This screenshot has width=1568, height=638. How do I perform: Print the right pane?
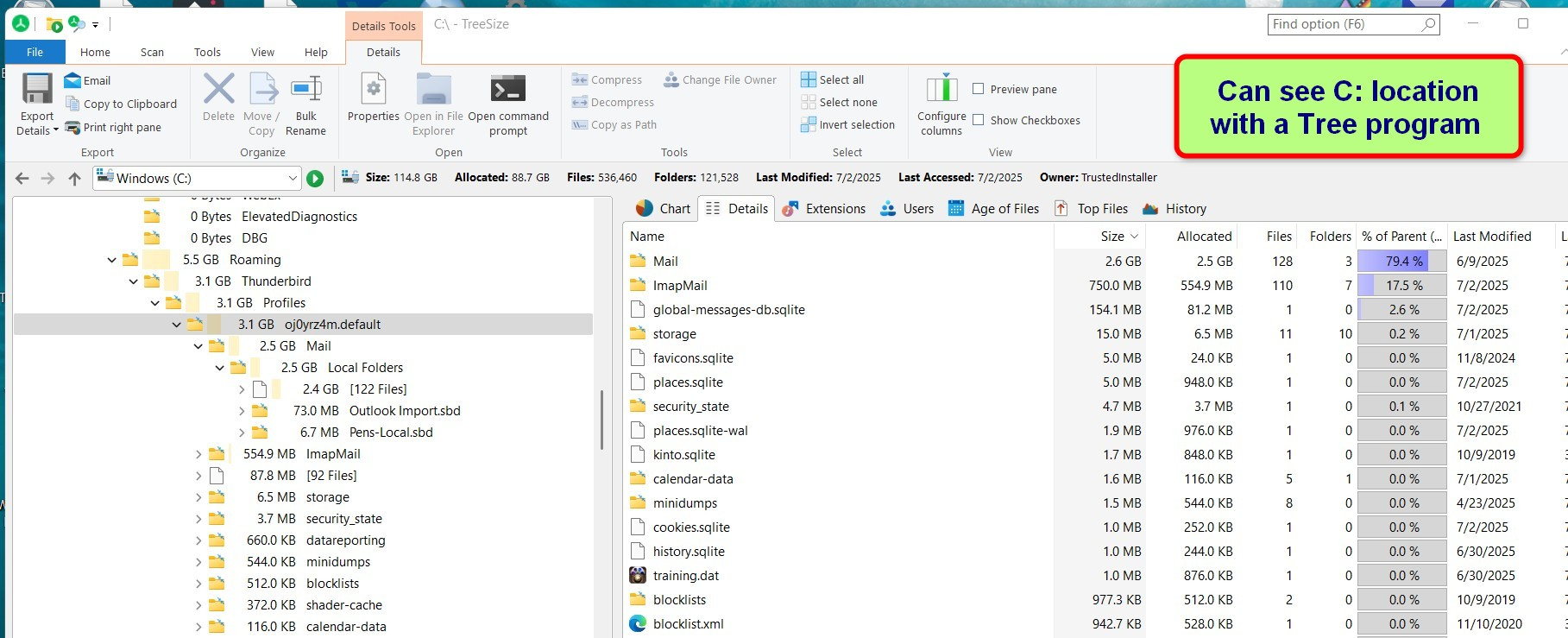click(x=113, y=127)
